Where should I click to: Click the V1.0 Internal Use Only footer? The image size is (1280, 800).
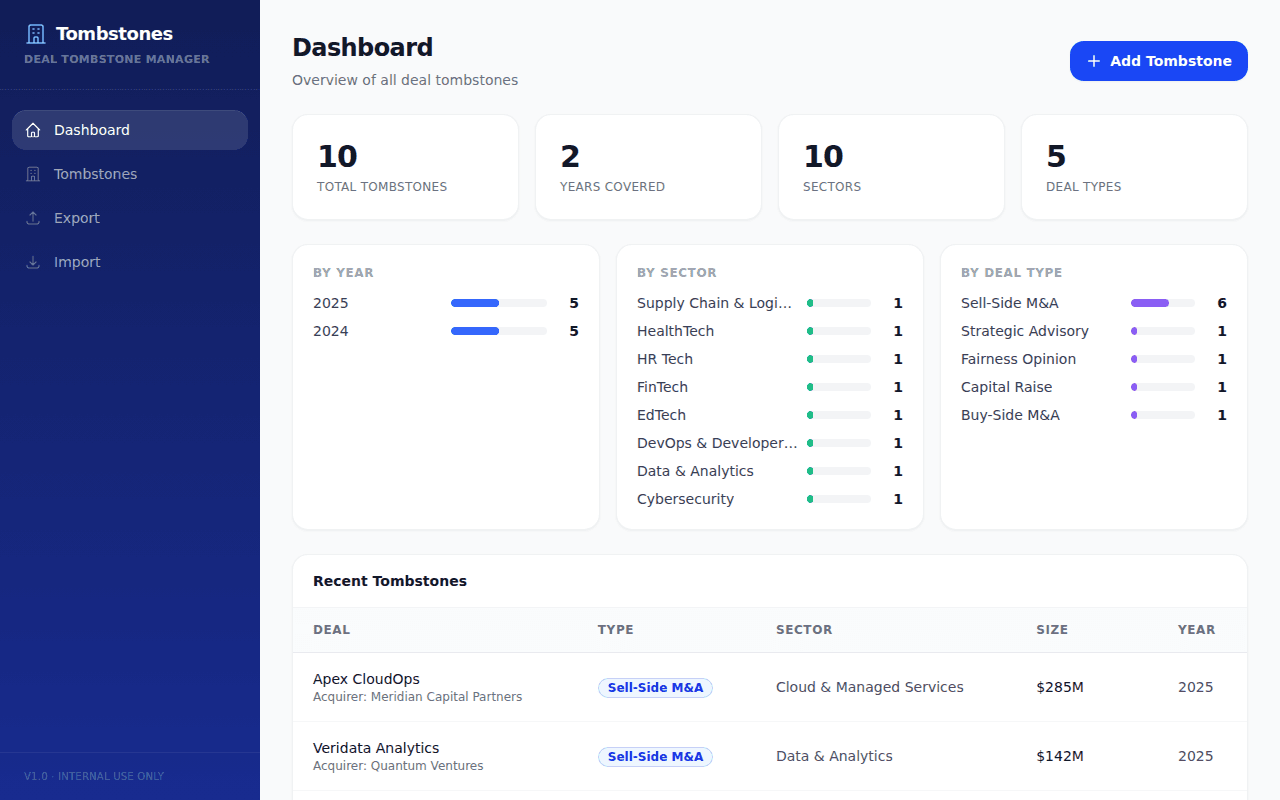click(x=94, y=776)
